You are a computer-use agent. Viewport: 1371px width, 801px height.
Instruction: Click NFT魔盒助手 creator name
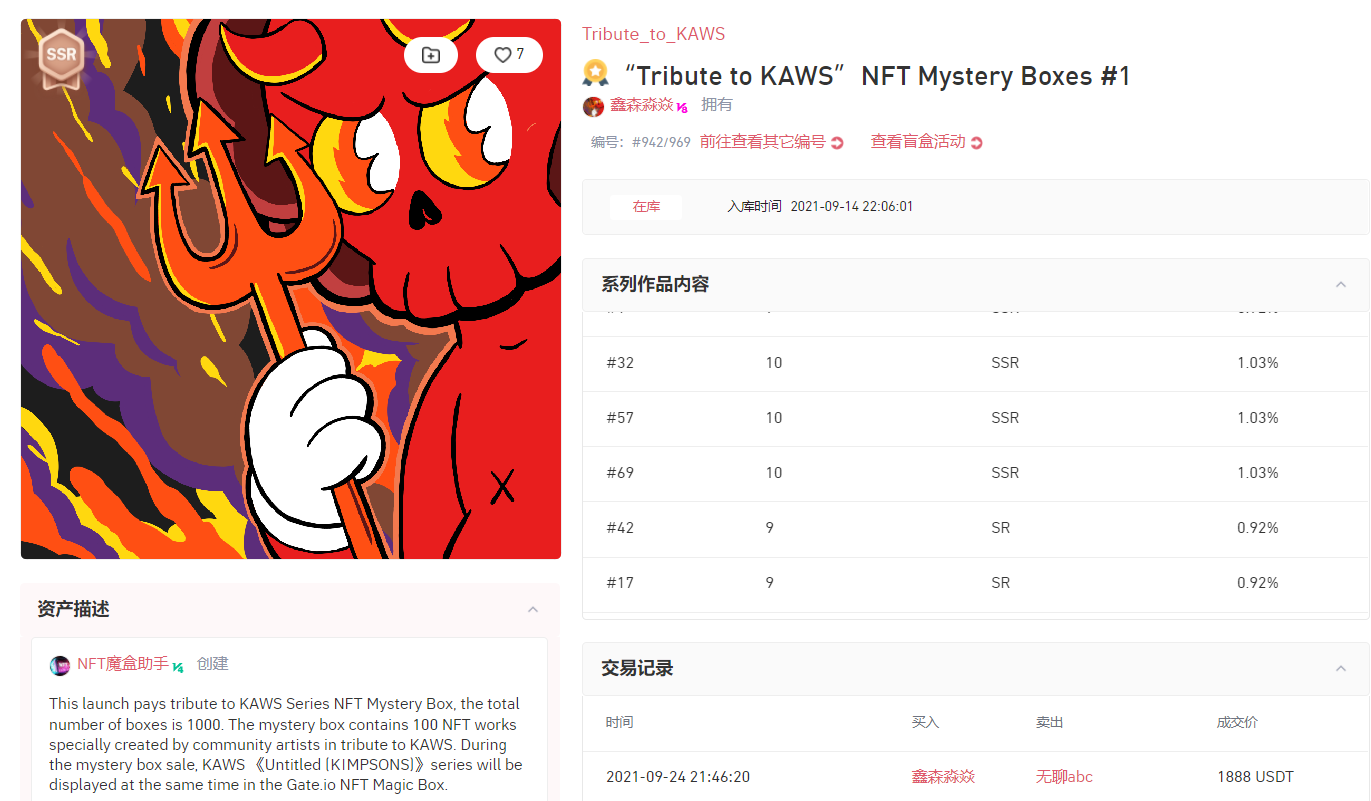(123, 664)
